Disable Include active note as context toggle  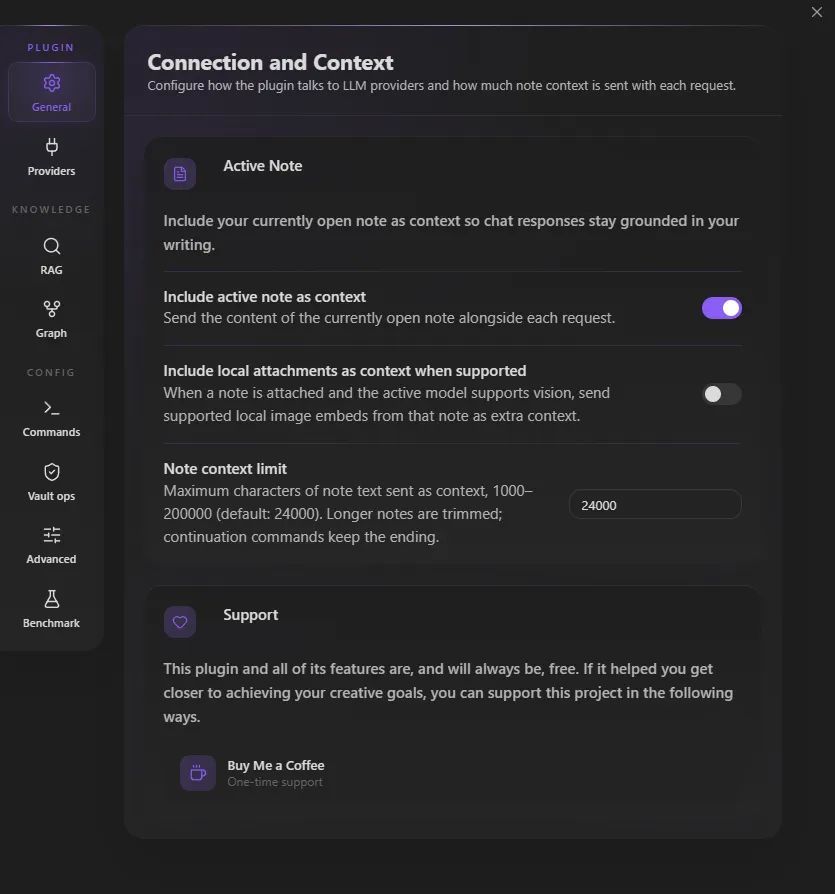[x=722, y=308]
